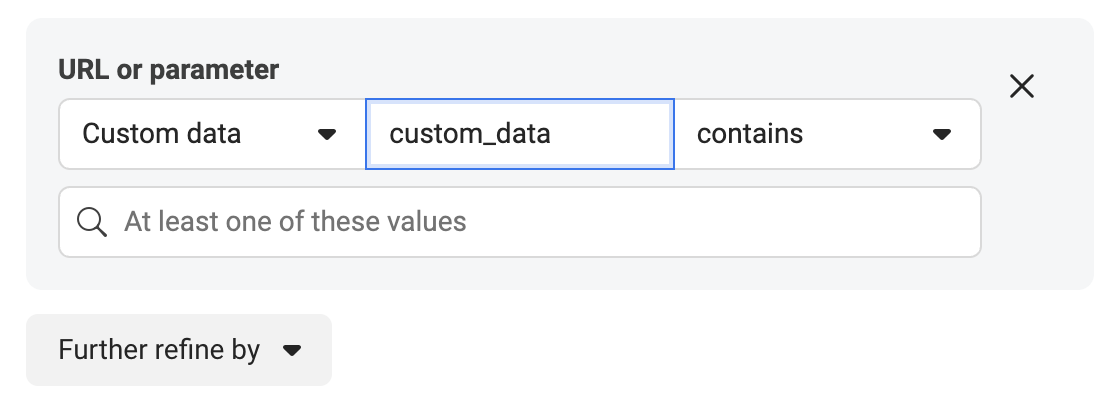Select the 'contains' label in the condition selector

coord(749,134)
